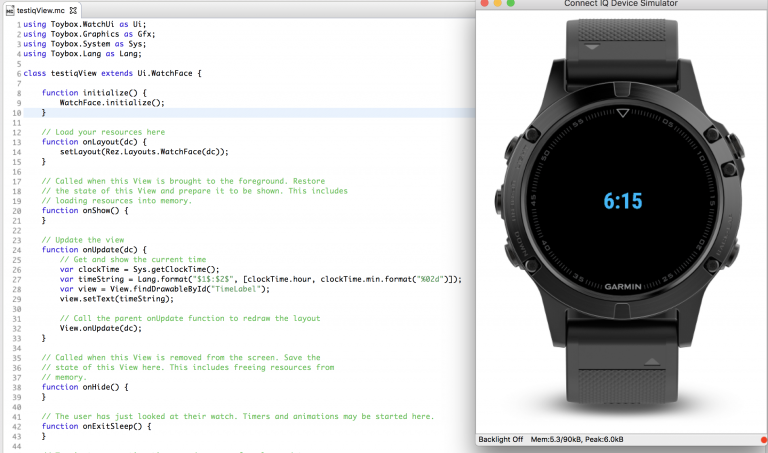Viewport: 768px width, 453px height.
Task: Place cursor on 'using Toybox.System as Sys;' line
Action: click(85, 44)
